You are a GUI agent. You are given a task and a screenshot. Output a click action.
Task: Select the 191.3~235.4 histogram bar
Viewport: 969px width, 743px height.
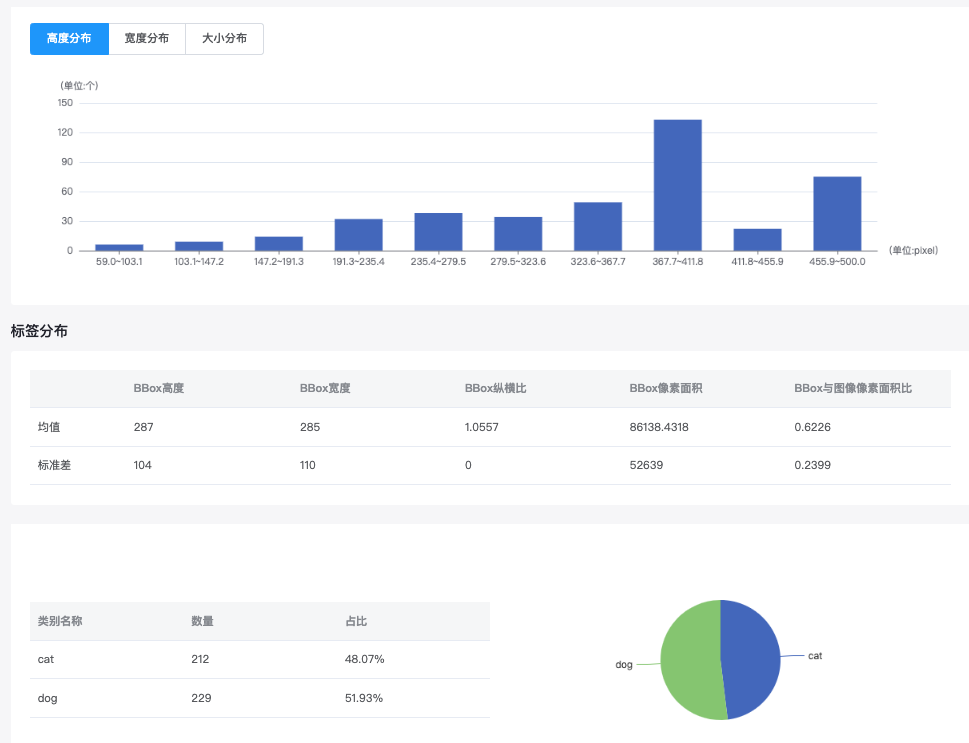[358, 235]
